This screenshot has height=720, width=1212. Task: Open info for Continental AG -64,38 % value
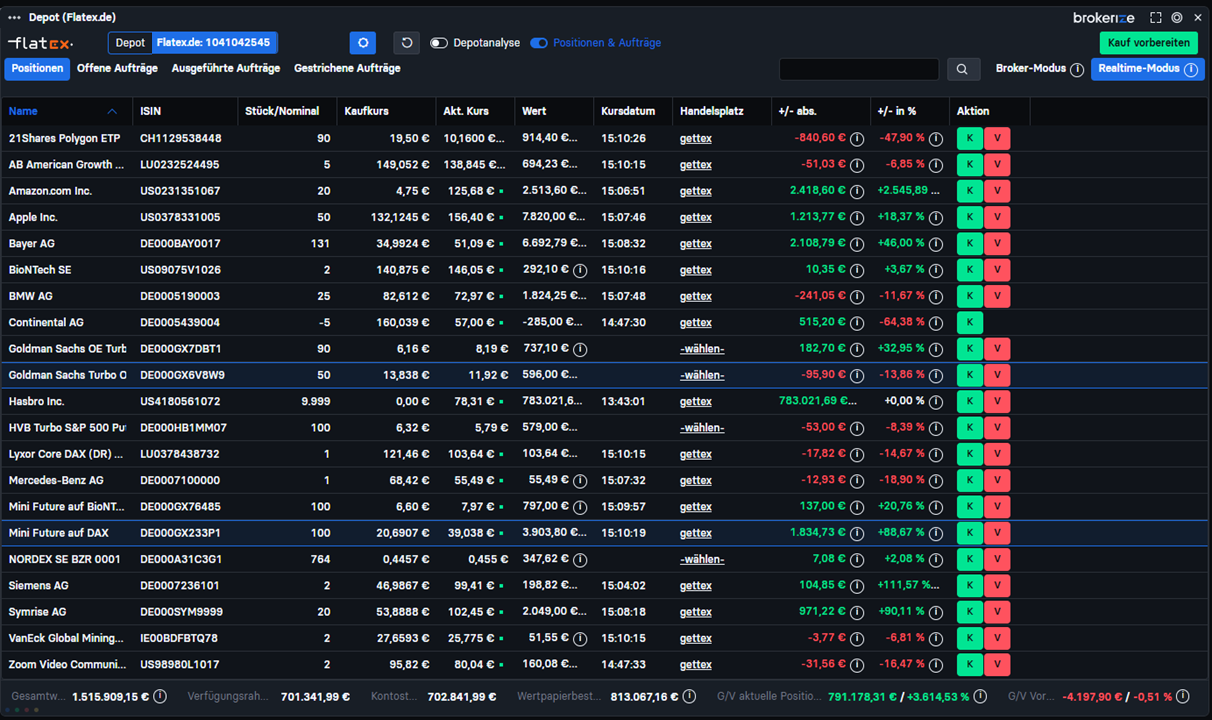936,322
